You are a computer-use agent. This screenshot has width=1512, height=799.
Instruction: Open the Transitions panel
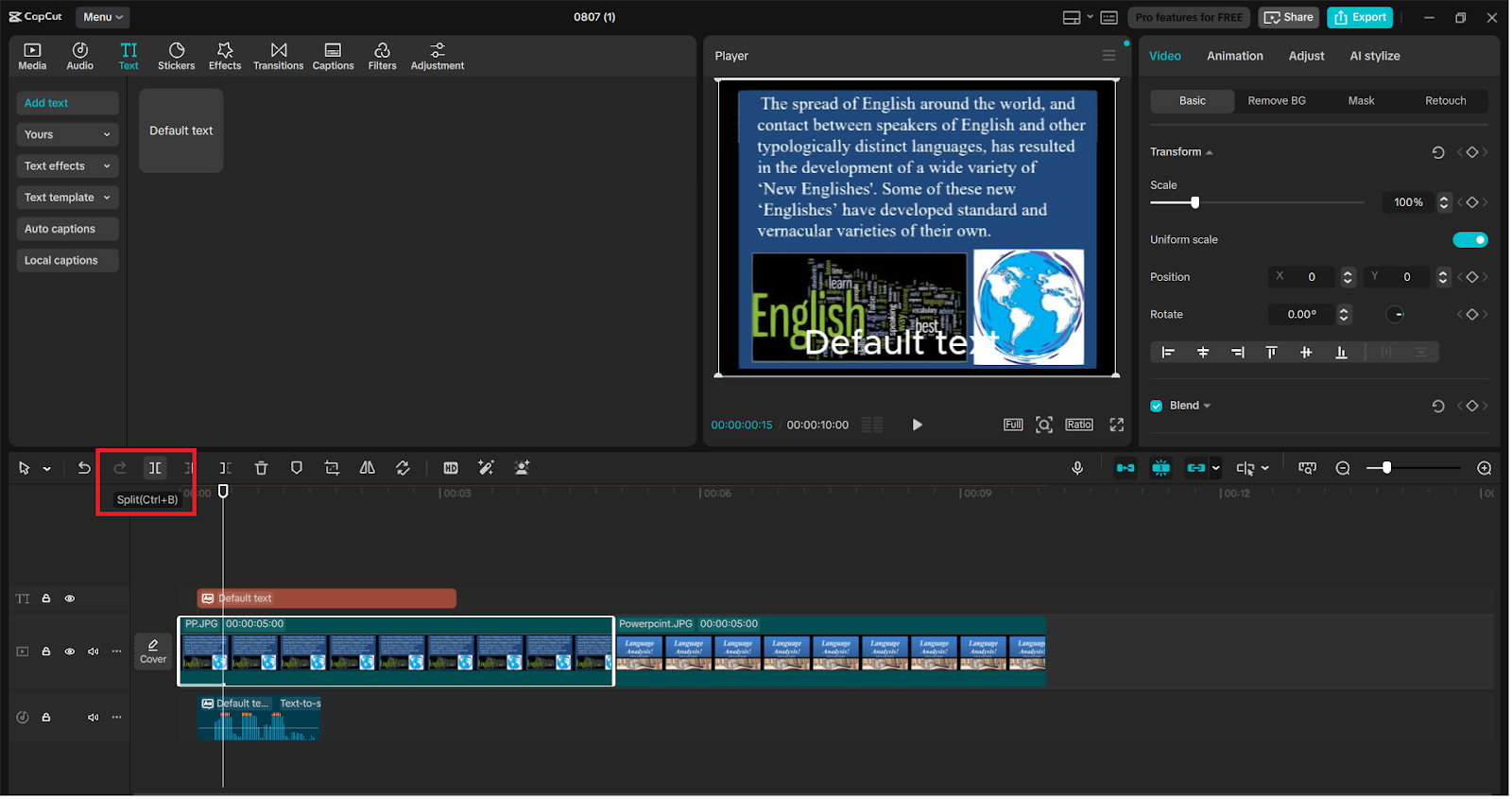tap(279, 56)
